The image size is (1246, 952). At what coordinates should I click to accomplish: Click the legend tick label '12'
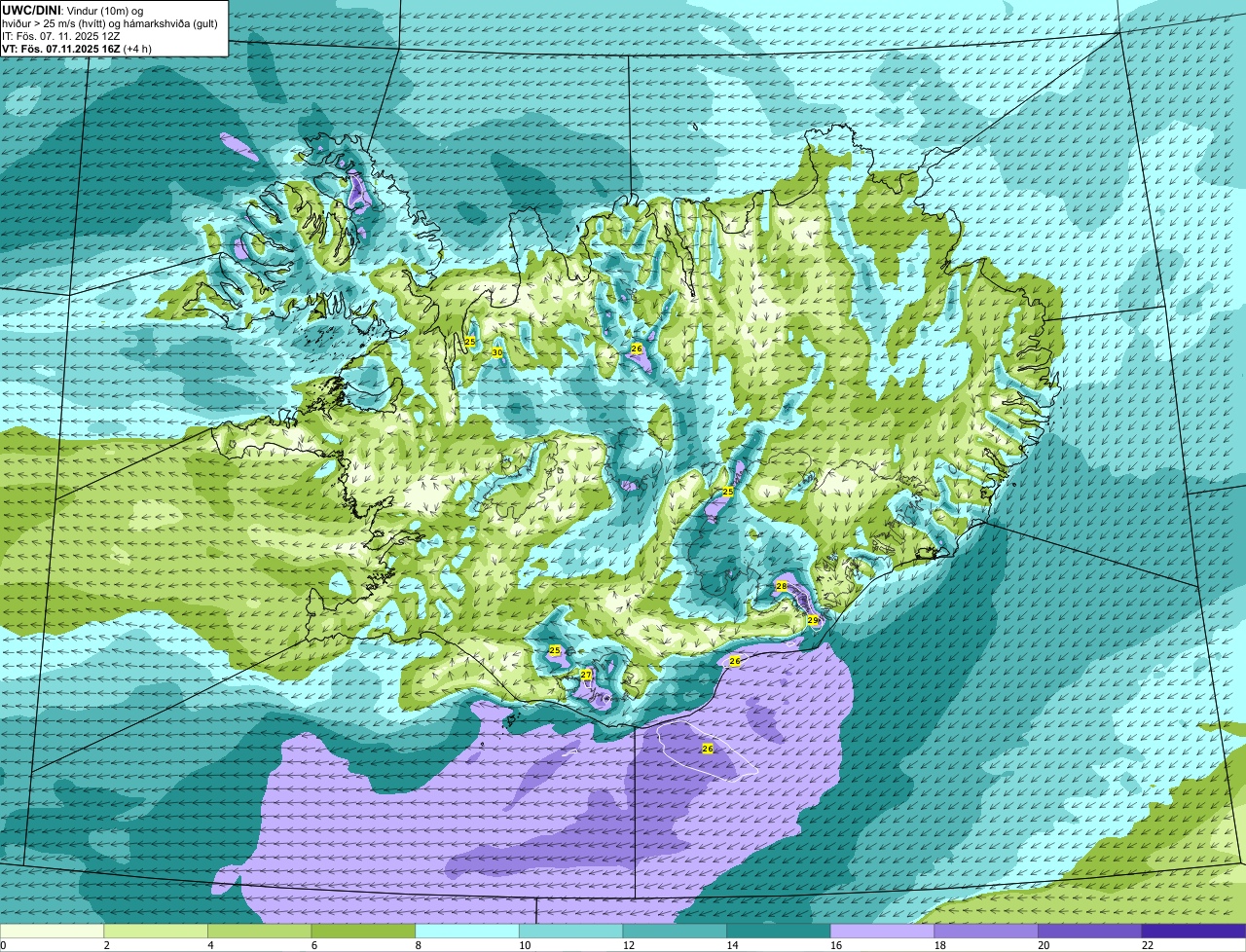(x=629, y=945)
